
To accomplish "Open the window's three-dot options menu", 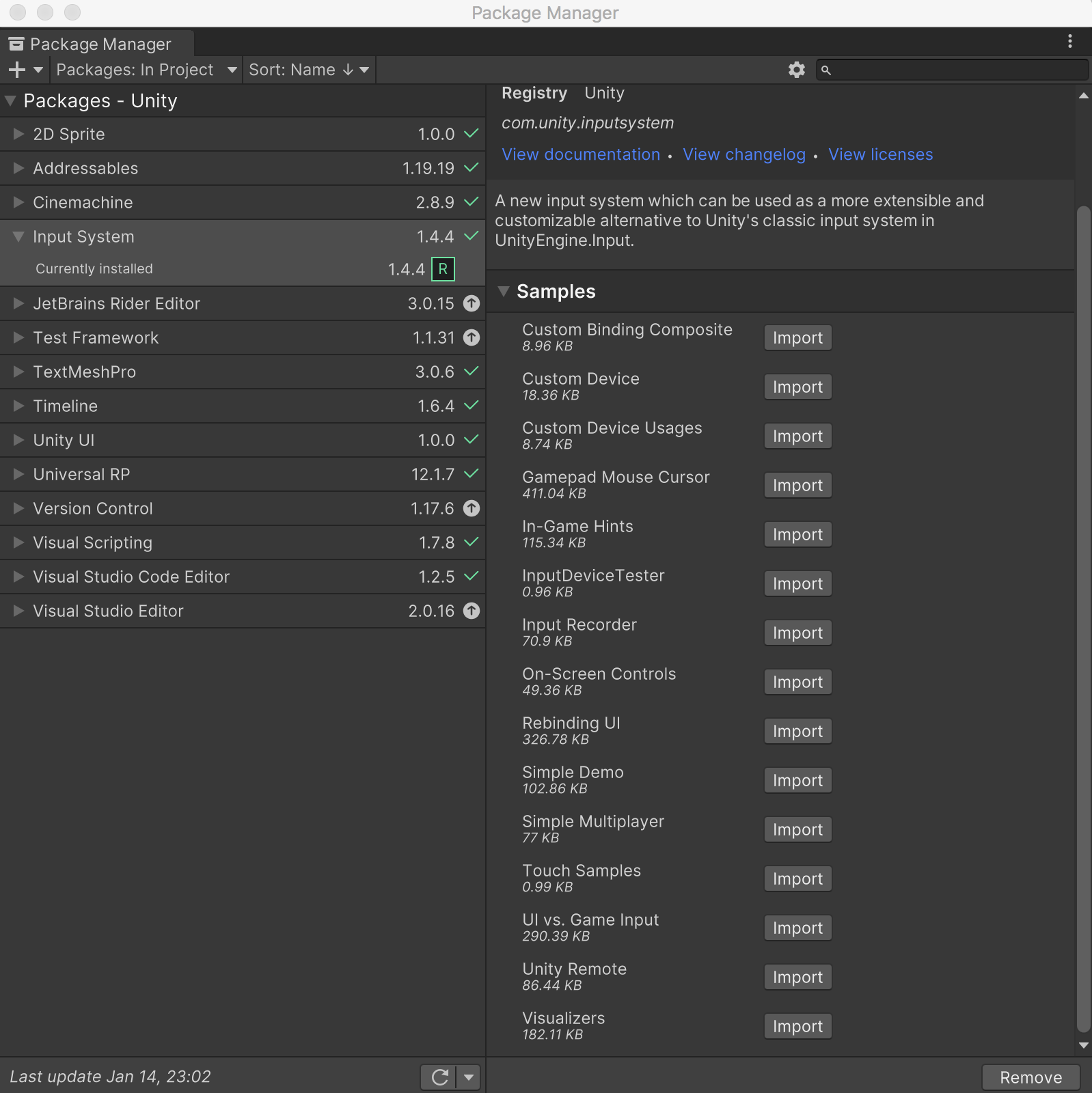I will coord(1069,42).
